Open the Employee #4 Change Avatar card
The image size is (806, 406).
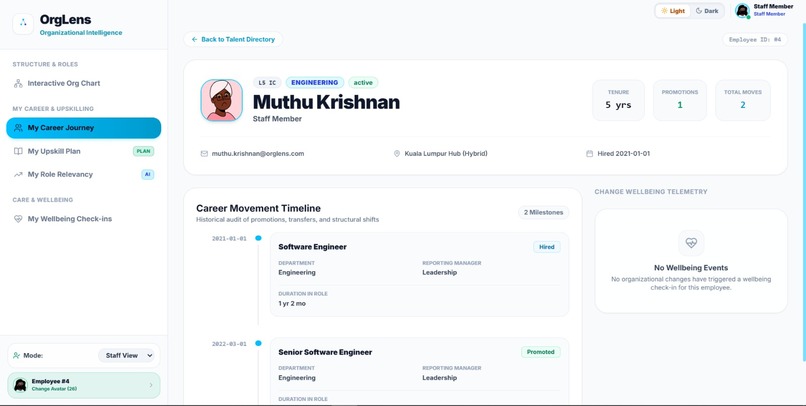coord(84,385)
